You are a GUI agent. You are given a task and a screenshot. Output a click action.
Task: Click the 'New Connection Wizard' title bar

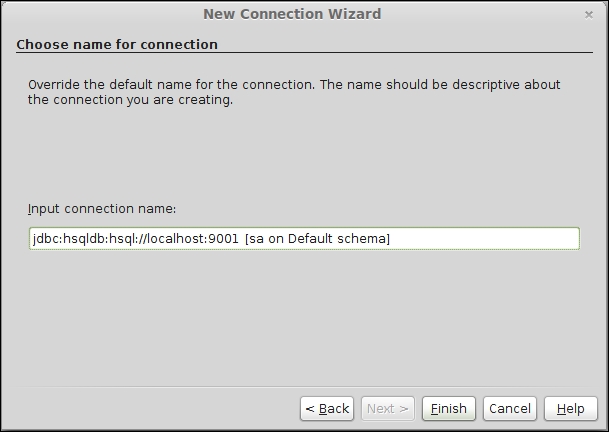pos(292,14)
